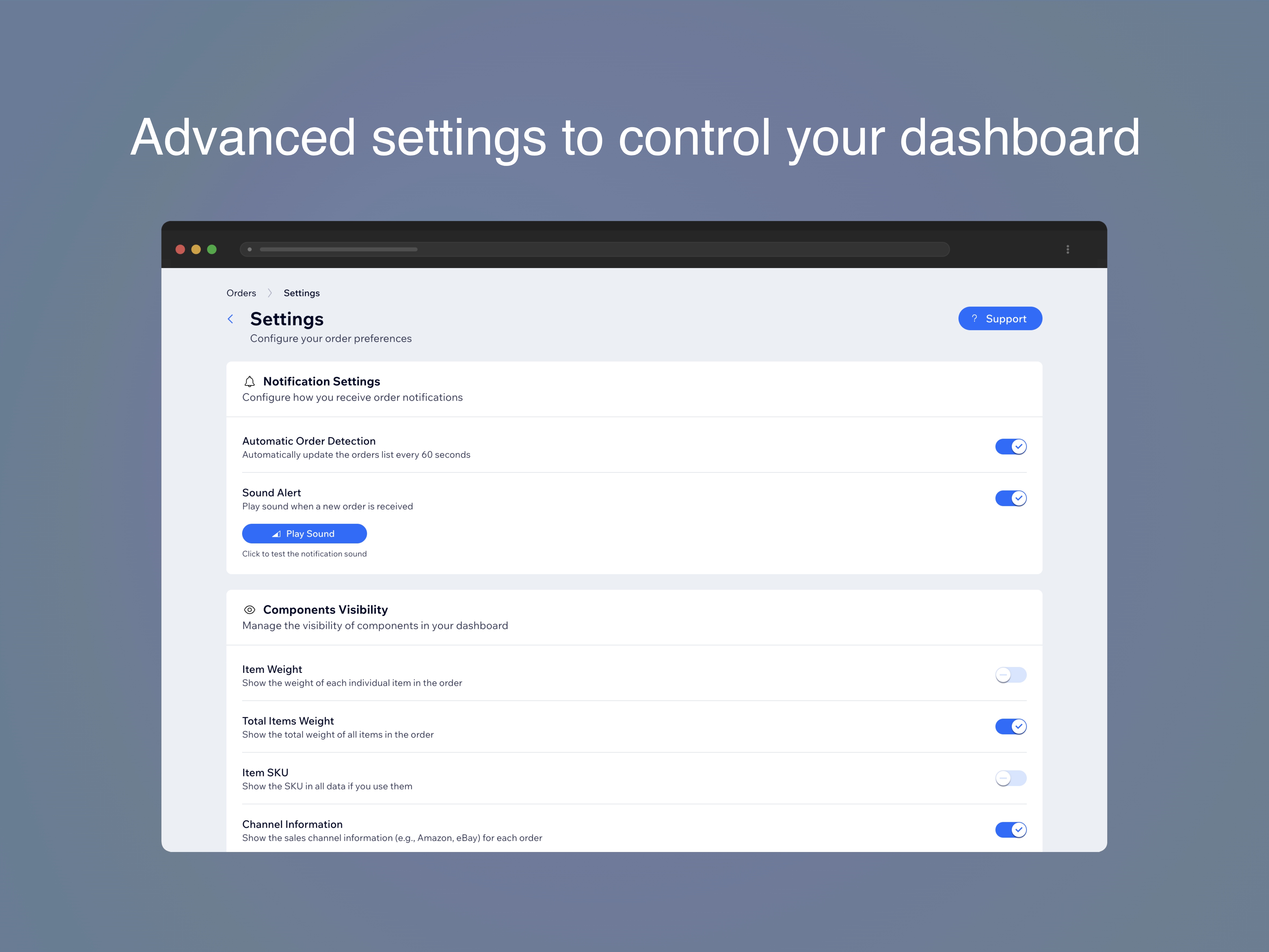This screenshot has height=952, width=1269.
Task: Click the site info dot in address bar
Action: (249, 249)
